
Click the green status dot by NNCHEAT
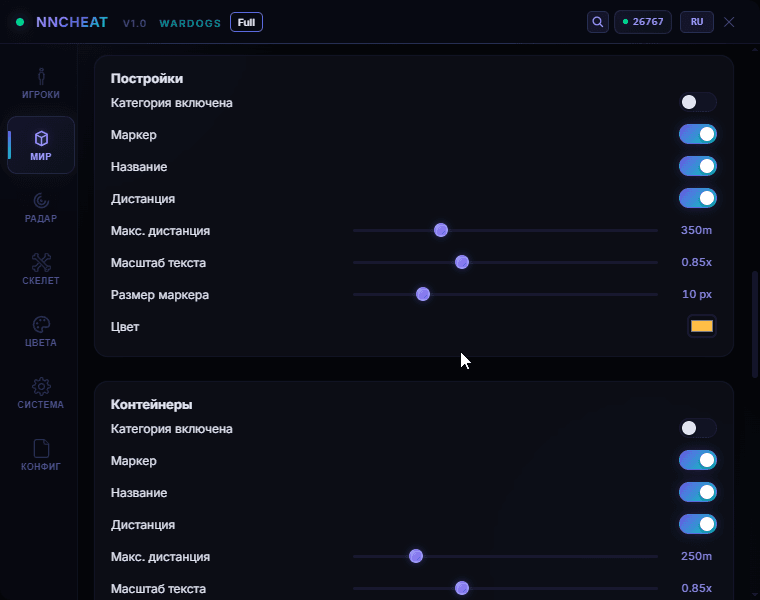click(x=20, y=22)
